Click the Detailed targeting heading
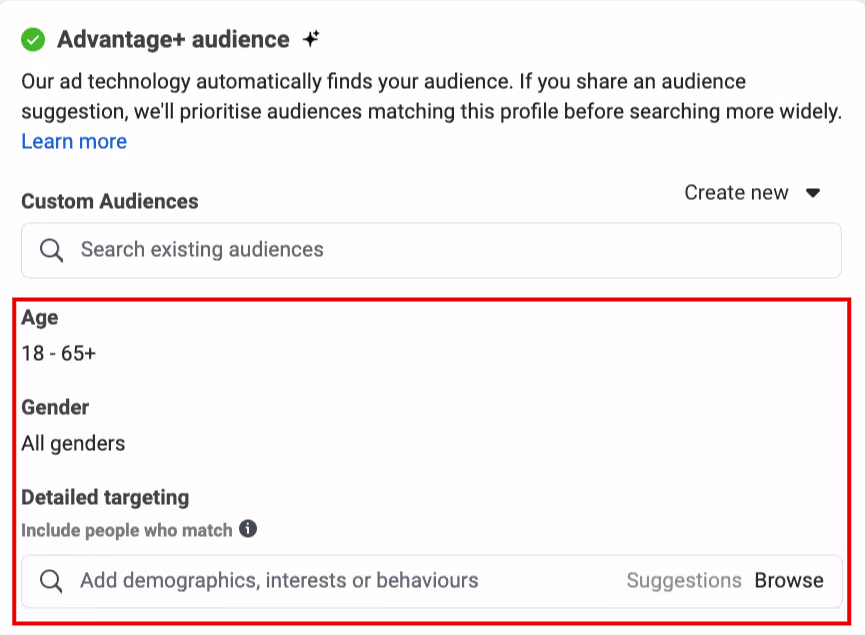Image resolution: width=865 pixels, height=635 pixels. [105, 498]
